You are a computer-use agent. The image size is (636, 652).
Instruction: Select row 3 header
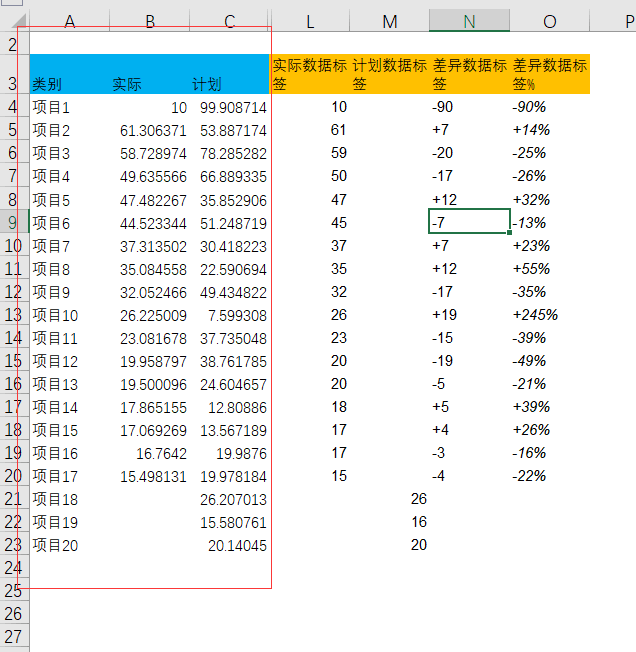click(x=15, y=75)
